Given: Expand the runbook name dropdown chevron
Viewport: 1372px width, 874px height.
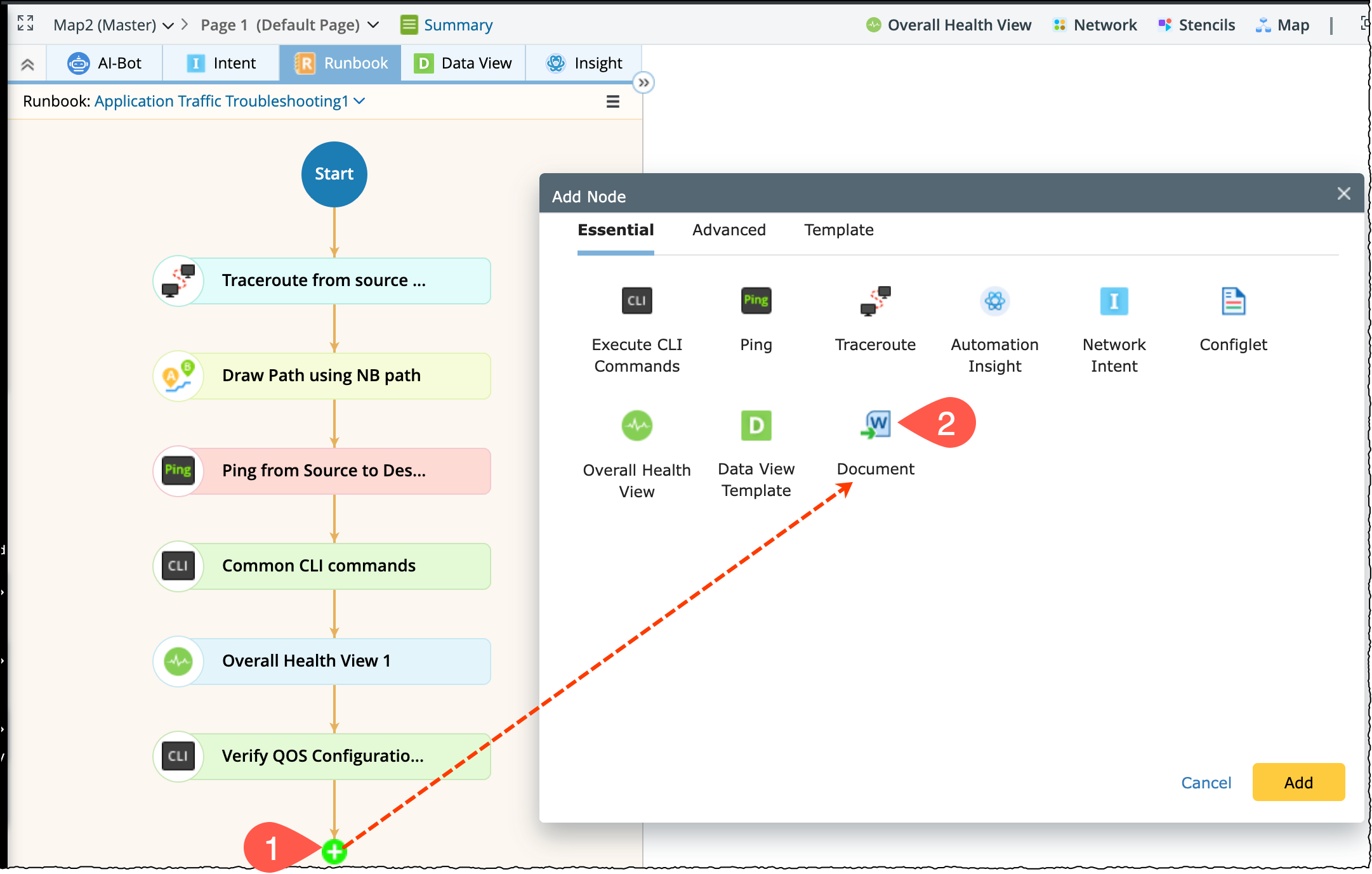Looking at the screenshot, I should [360, 101].
